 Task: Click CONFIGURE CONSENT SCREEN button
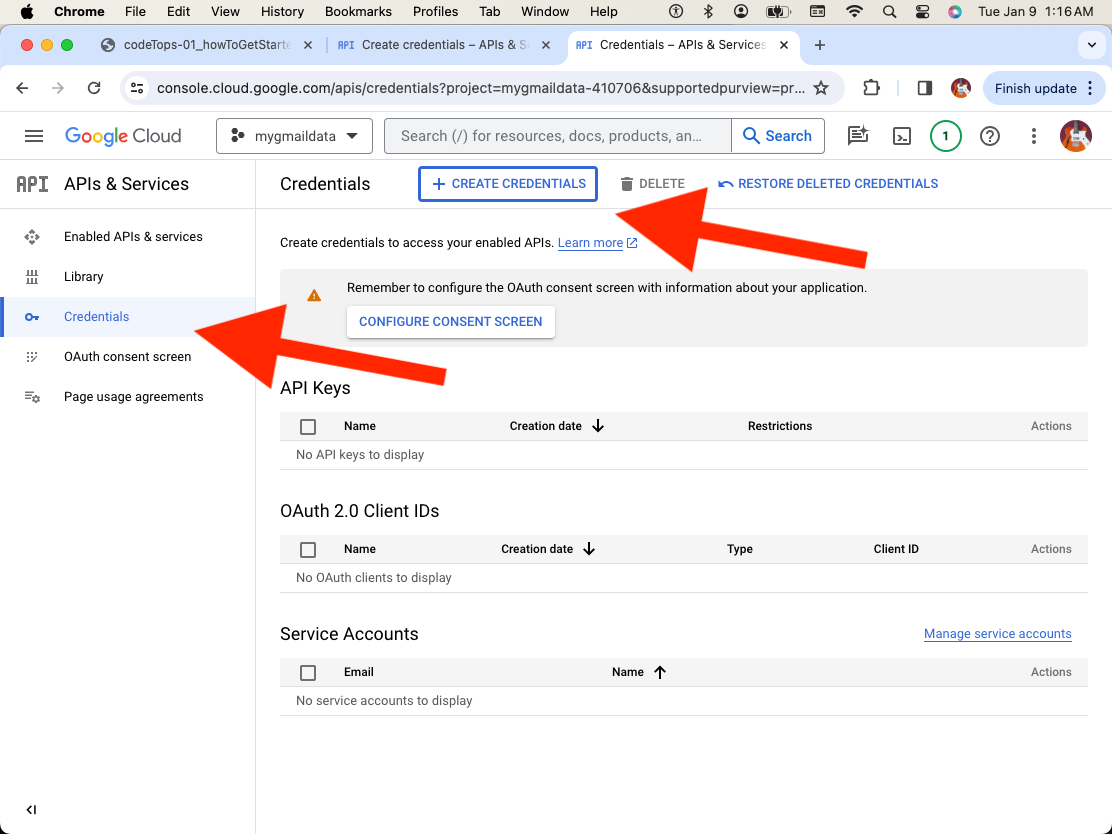tap(450, 321)
